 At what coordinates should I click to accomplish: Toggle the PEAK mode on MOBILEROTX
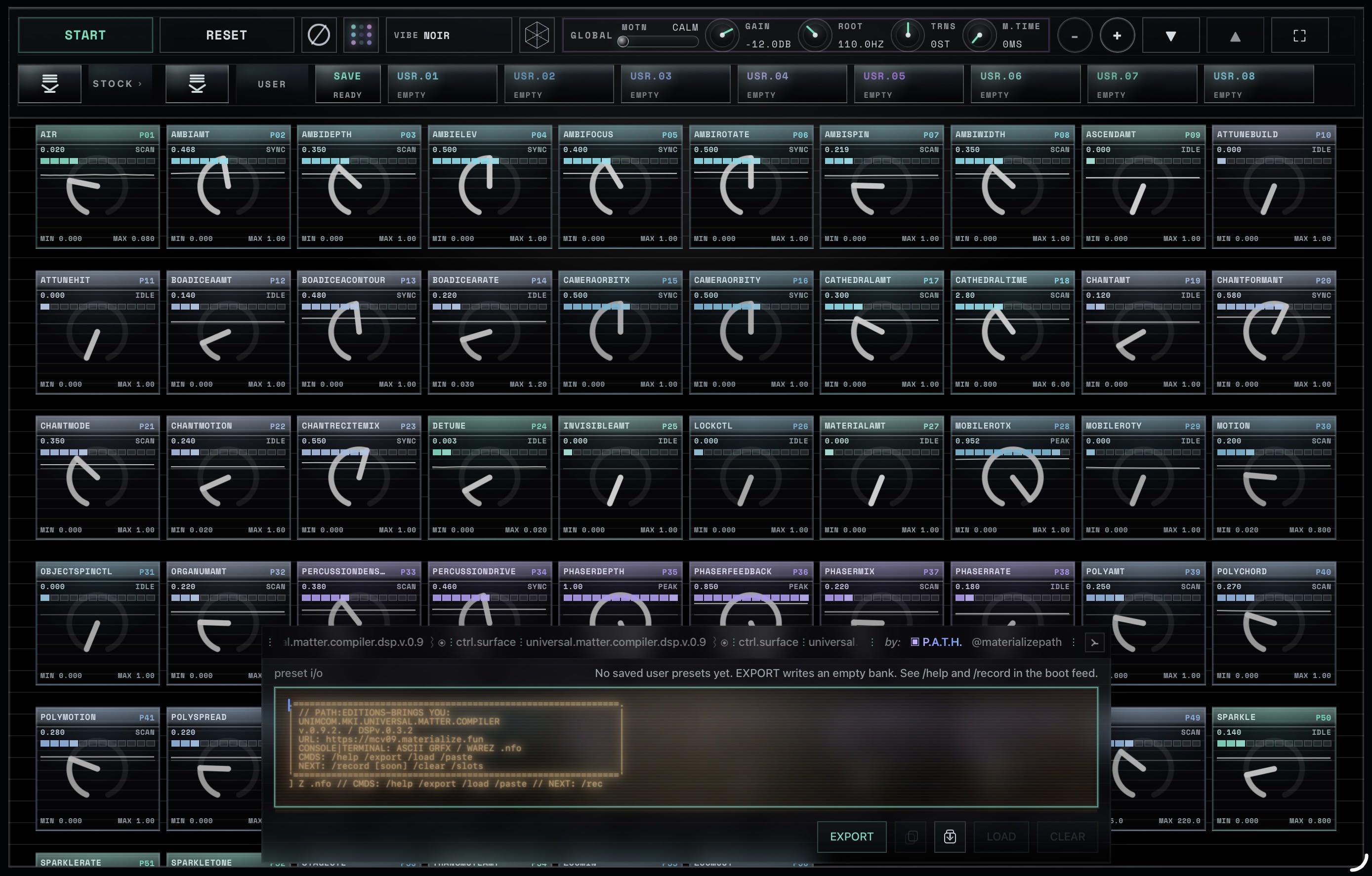pos(1060,441)
